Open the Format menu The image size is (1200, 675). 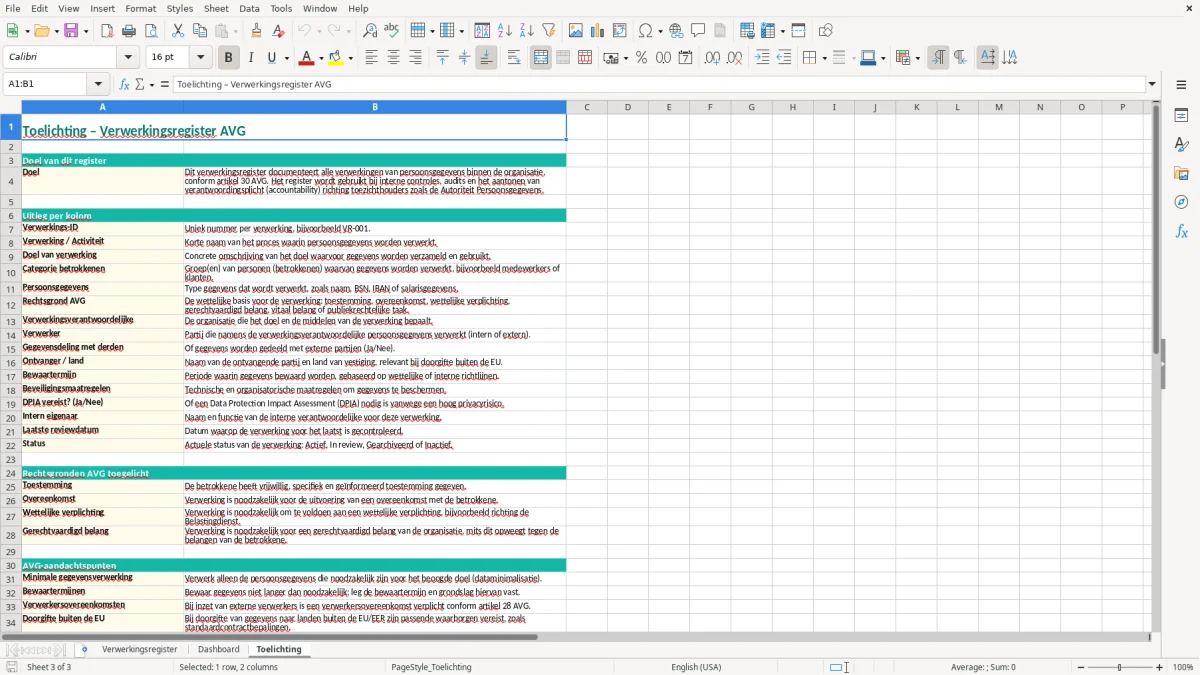point(140,8)
